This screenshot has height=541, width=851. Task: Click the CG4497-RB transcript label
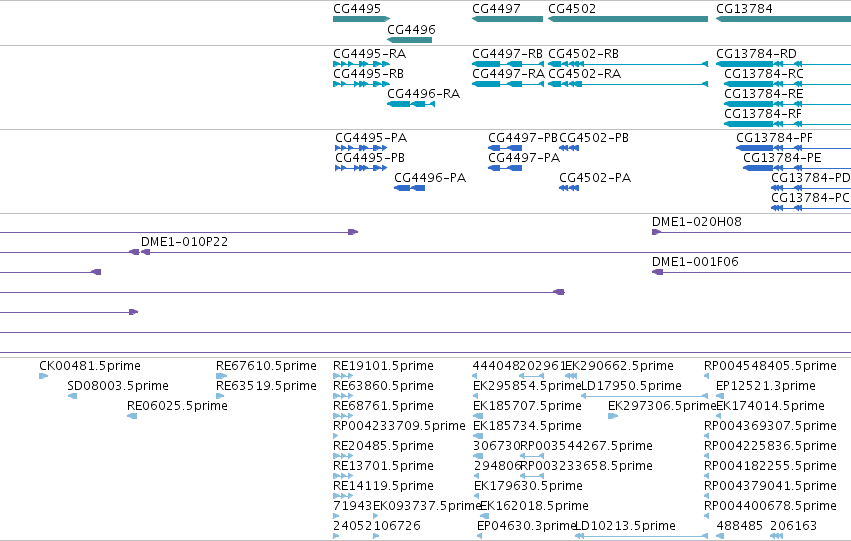pos(507,54)
